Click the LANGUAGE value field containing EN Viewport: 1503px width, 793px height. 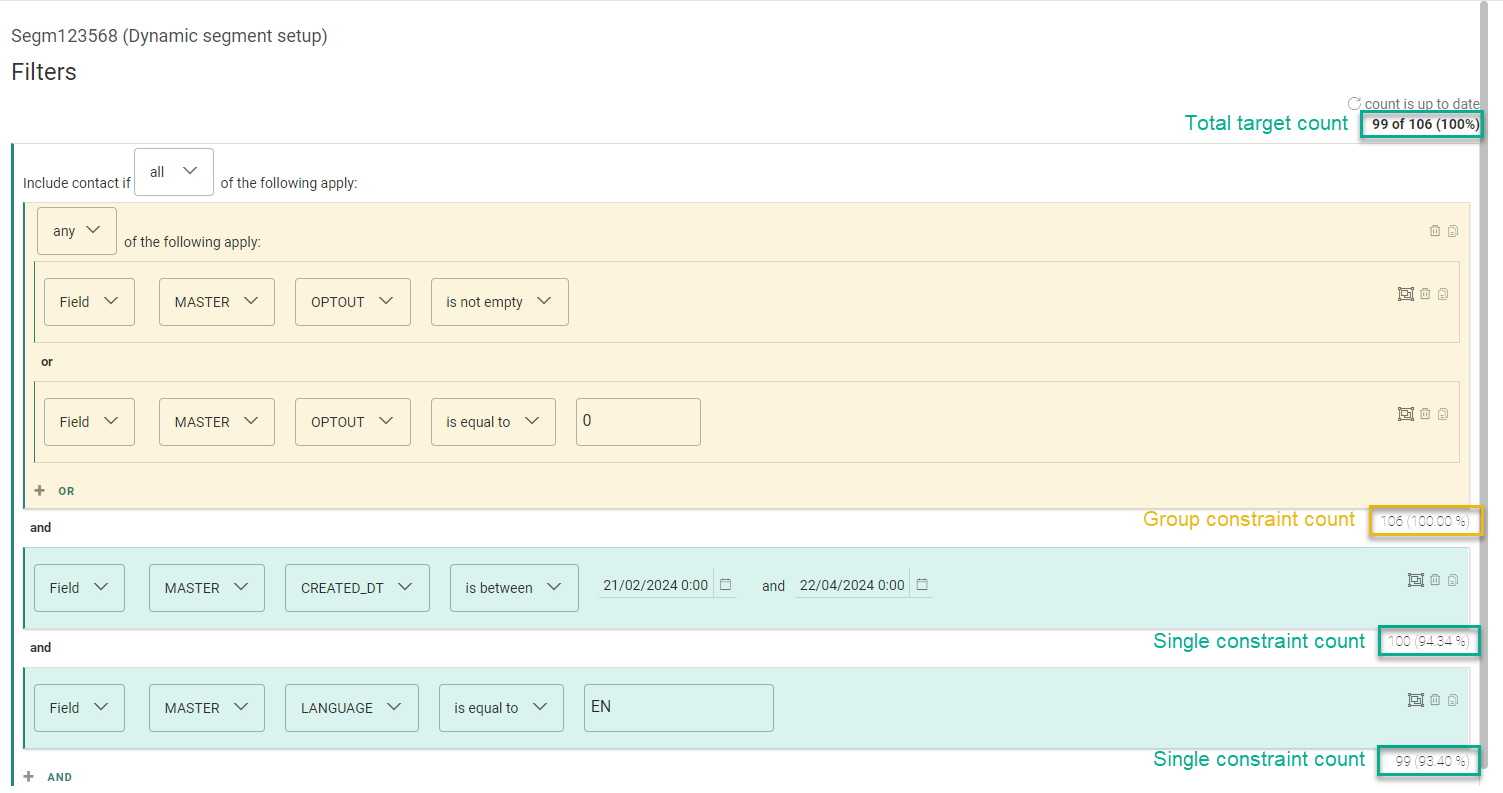pos(678,708)
